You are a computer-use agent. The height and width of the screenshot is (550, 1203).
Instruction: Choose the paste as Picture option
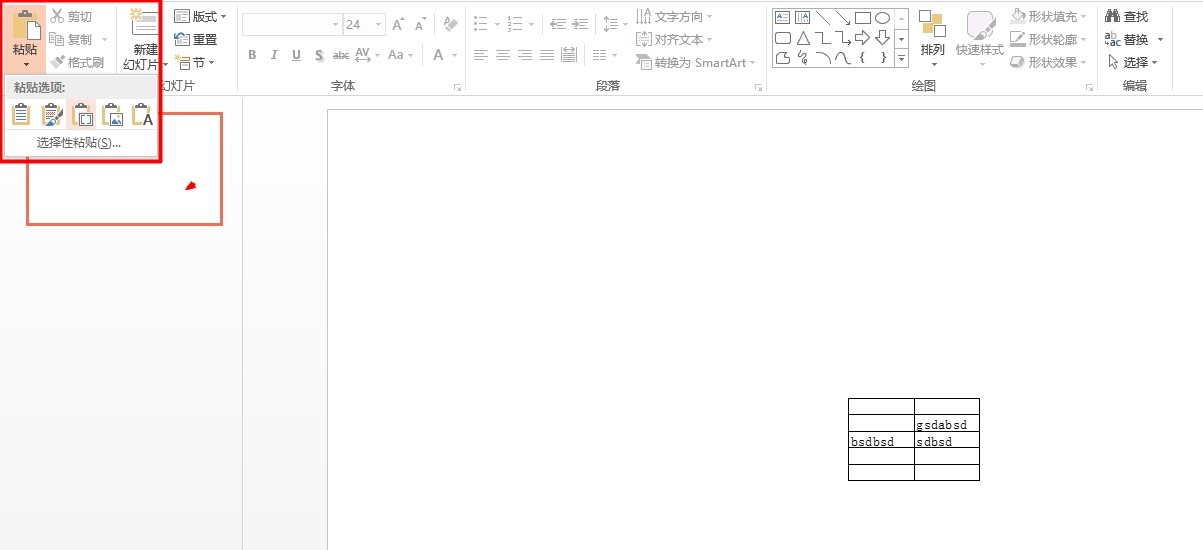(113, 116)
